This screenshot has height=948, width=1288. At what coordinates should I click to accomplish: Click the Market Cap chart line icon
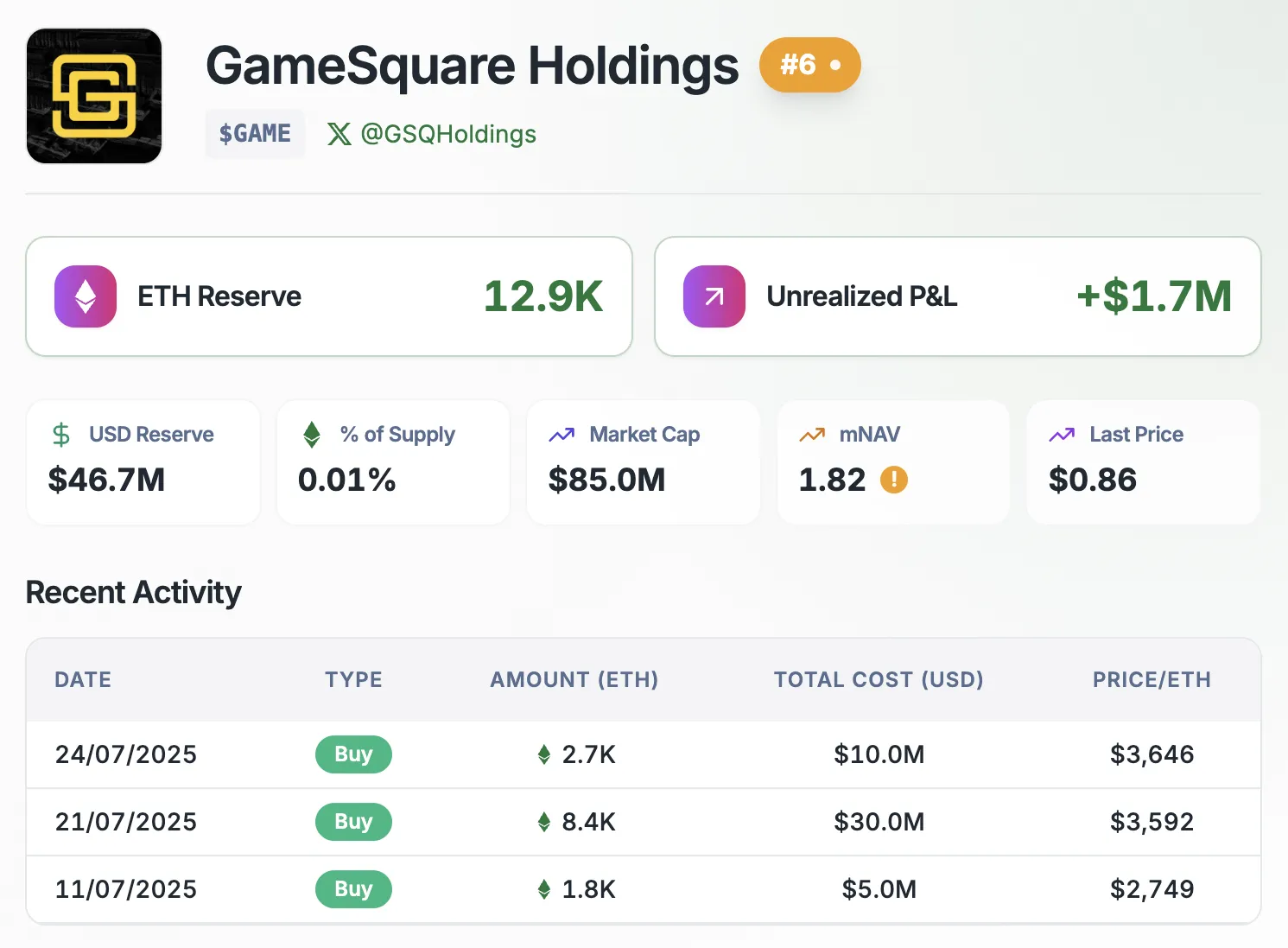click(562, 434)
